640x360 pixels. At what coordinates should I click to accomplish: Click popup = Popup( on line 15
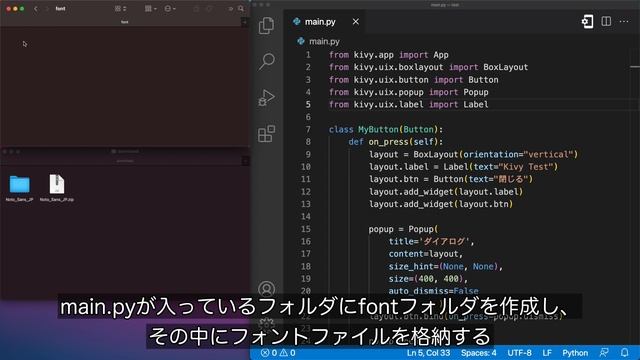pos(403,229)
